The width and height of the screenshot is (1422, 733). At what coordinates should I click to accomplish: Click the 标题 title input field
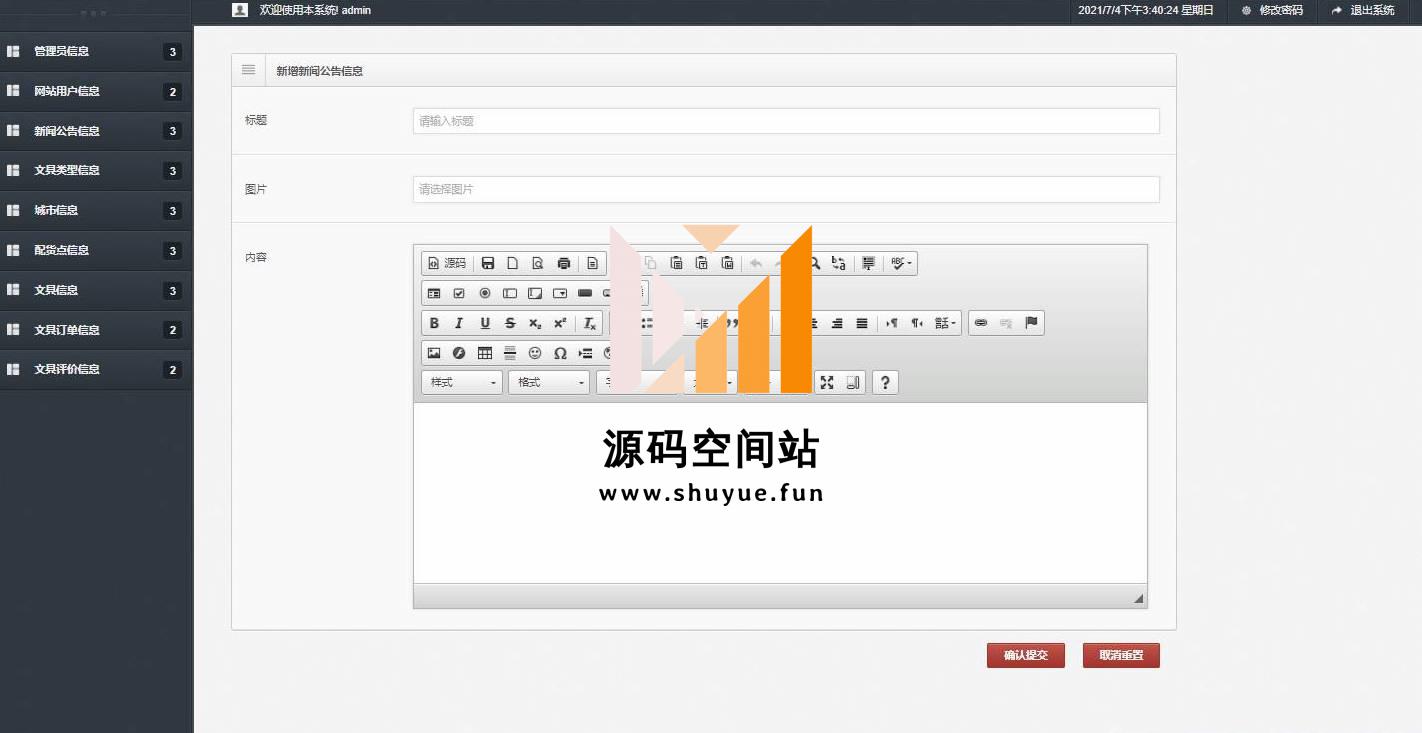785,121
